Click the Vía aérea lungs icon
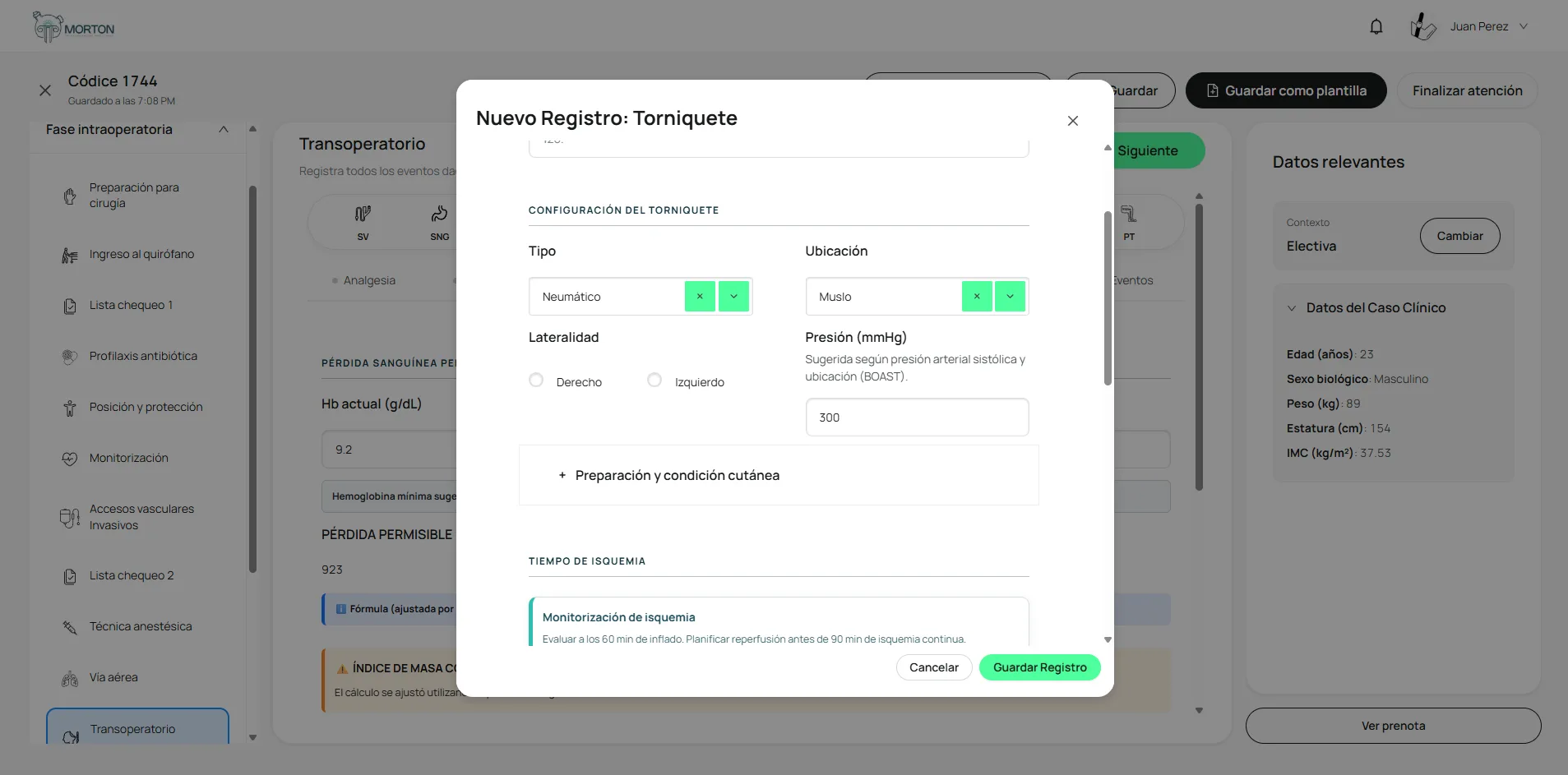 pyautogui.click(x=70, y=679)
